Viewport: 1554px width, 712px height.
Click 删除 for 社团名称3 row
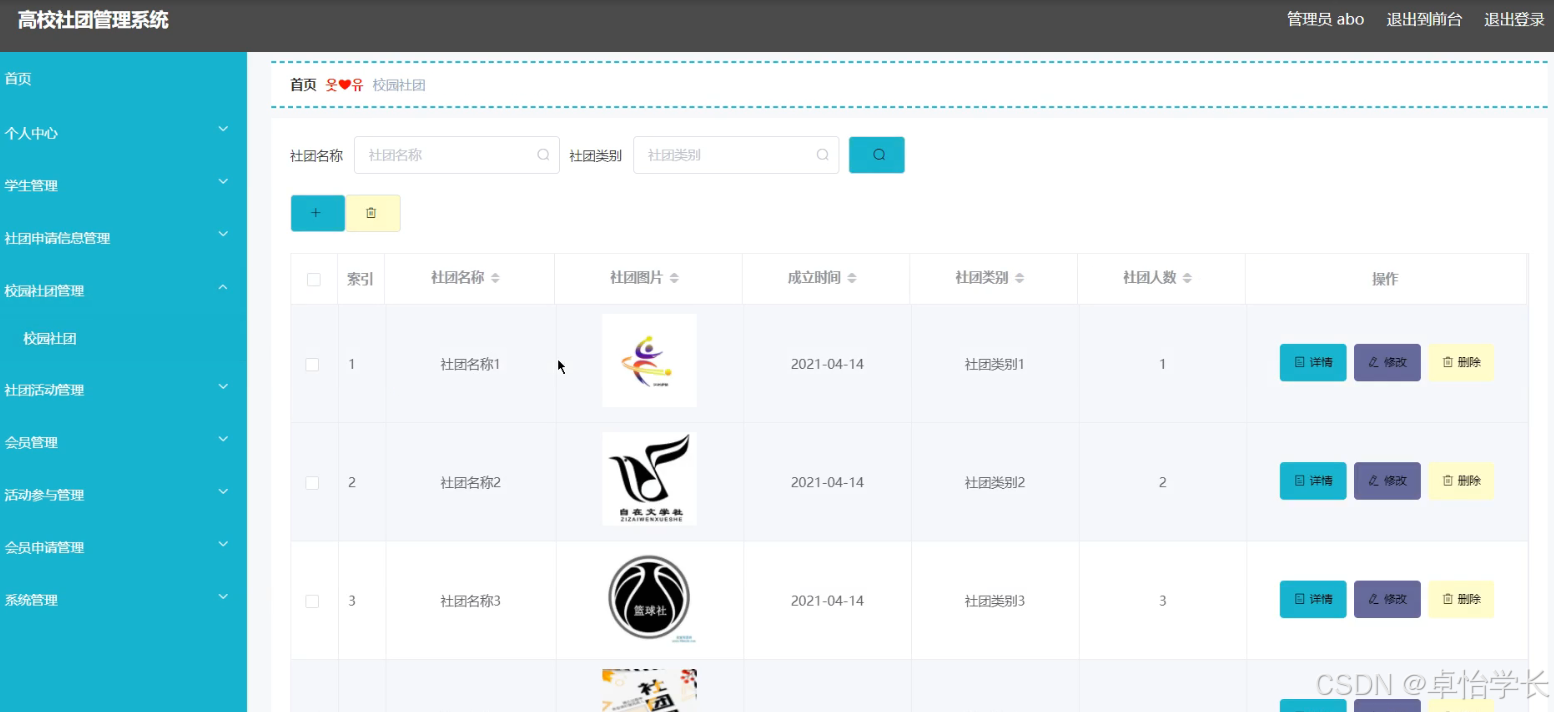(x=1461, y=599)
